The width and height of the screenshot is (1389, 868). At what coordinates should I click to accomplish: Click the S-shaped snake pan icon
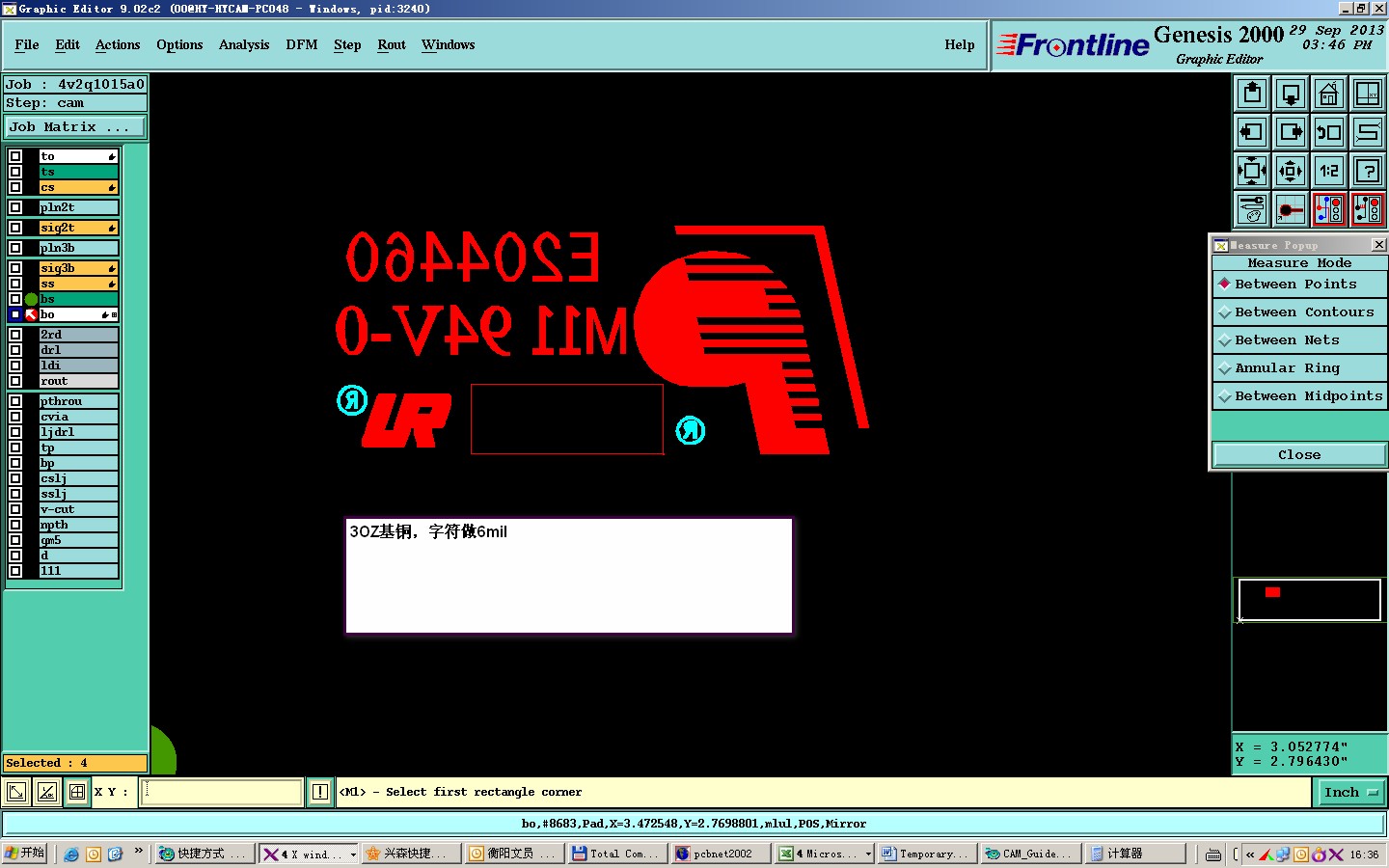(x=1368, y=132)
